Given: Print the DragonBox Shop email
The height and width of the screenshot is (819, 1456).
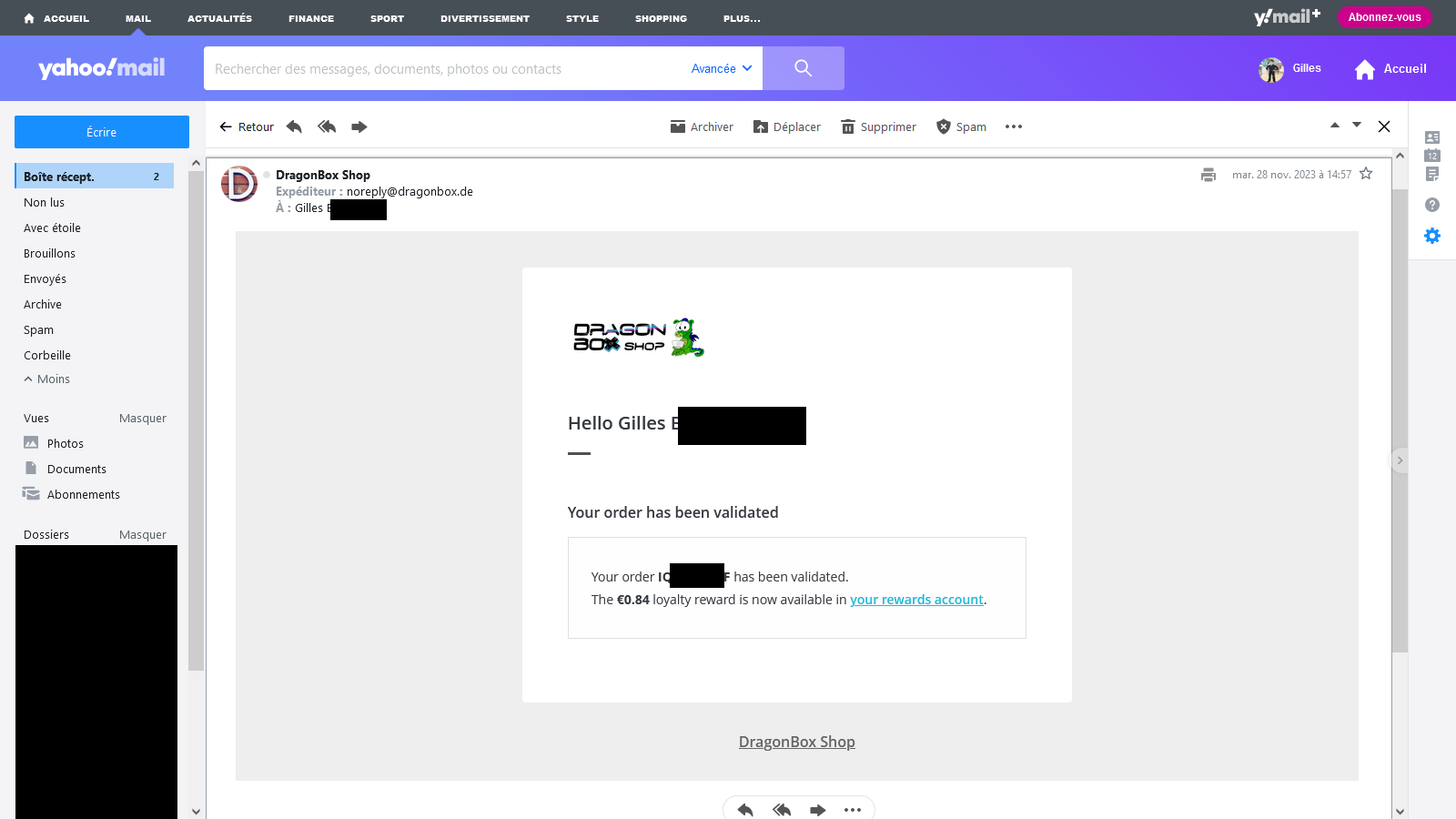Looking at the screenshot, I should click(x=1208, y=175).
